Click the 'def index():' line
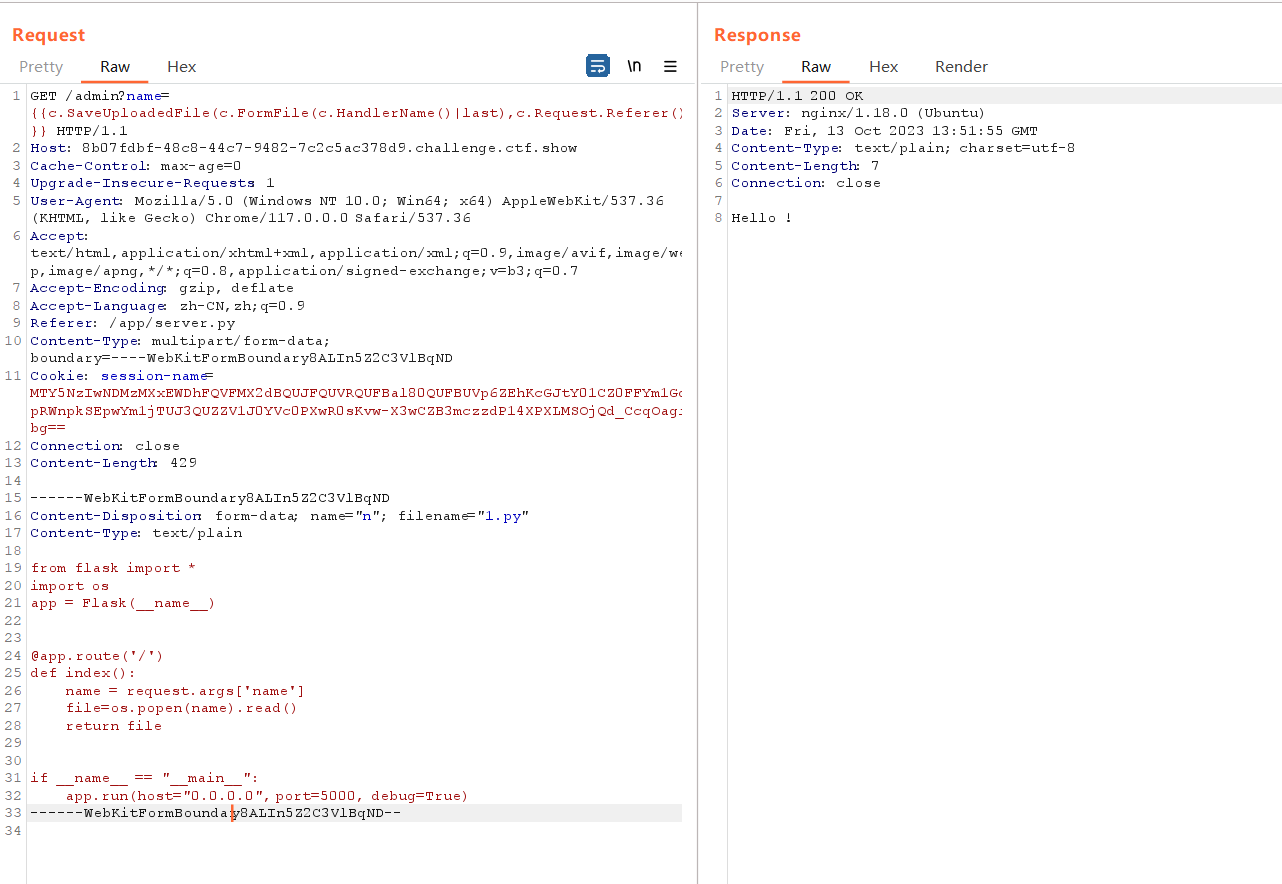The image size is (1282, 884). click(82, 673)
